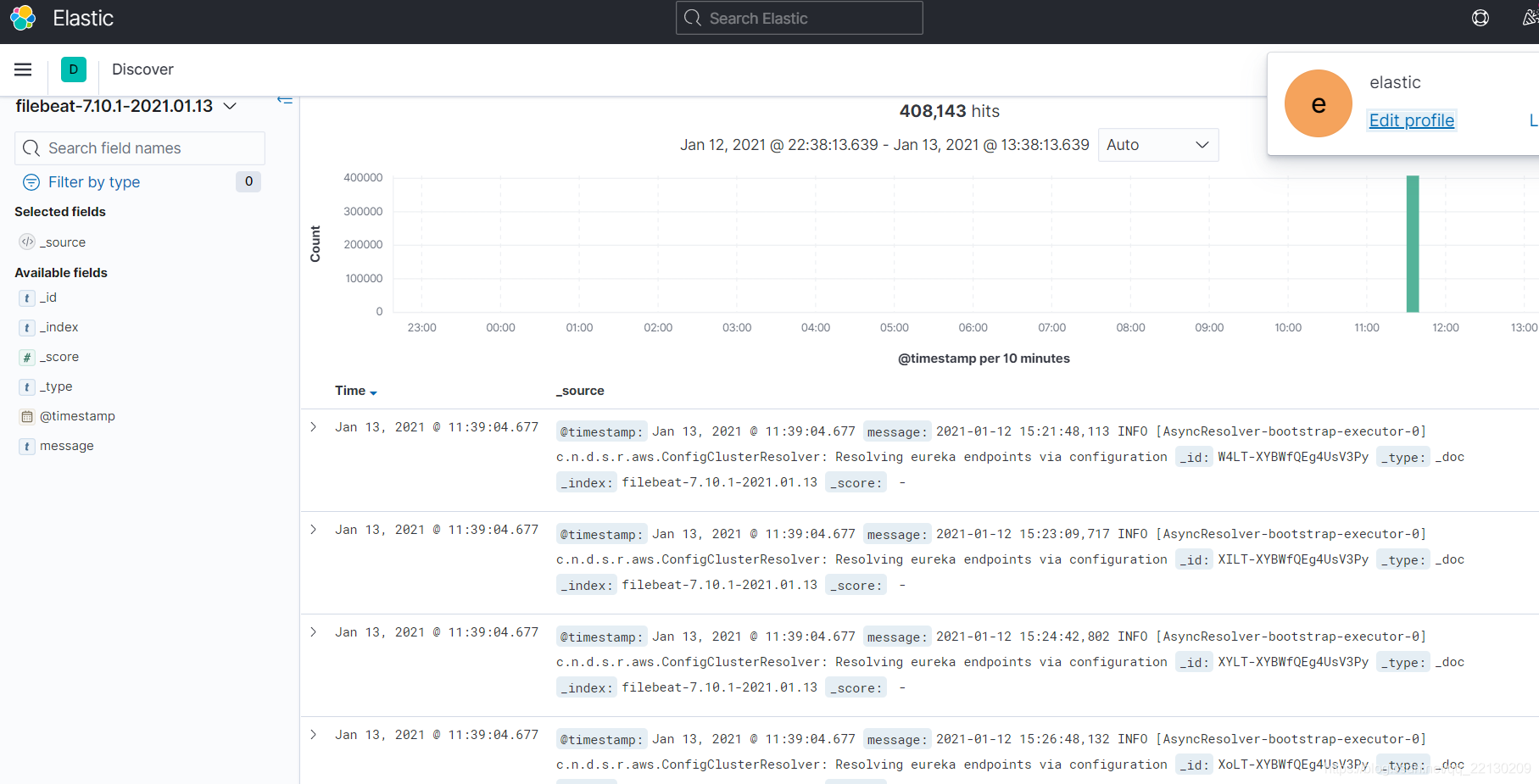This screenshot has width=1539, height=784.
Task: Click the message field type icon
Action: coord(27,446)
